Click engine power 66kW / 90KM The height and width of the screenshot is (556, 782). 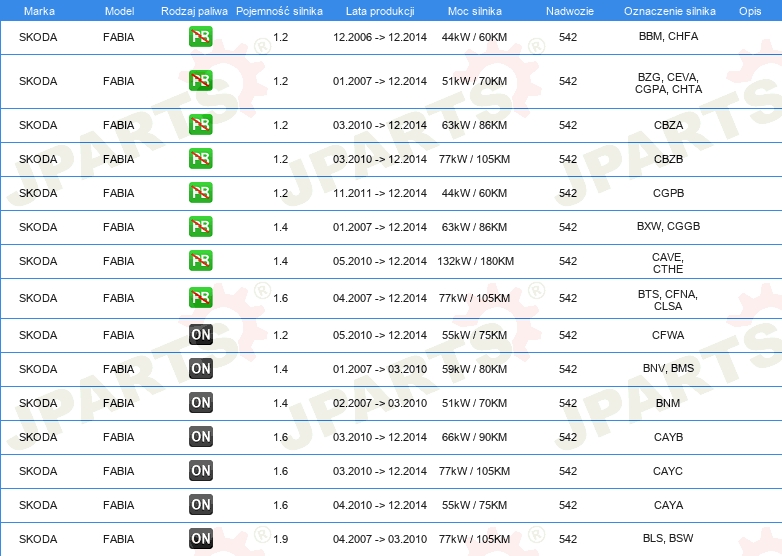[474, 436]
